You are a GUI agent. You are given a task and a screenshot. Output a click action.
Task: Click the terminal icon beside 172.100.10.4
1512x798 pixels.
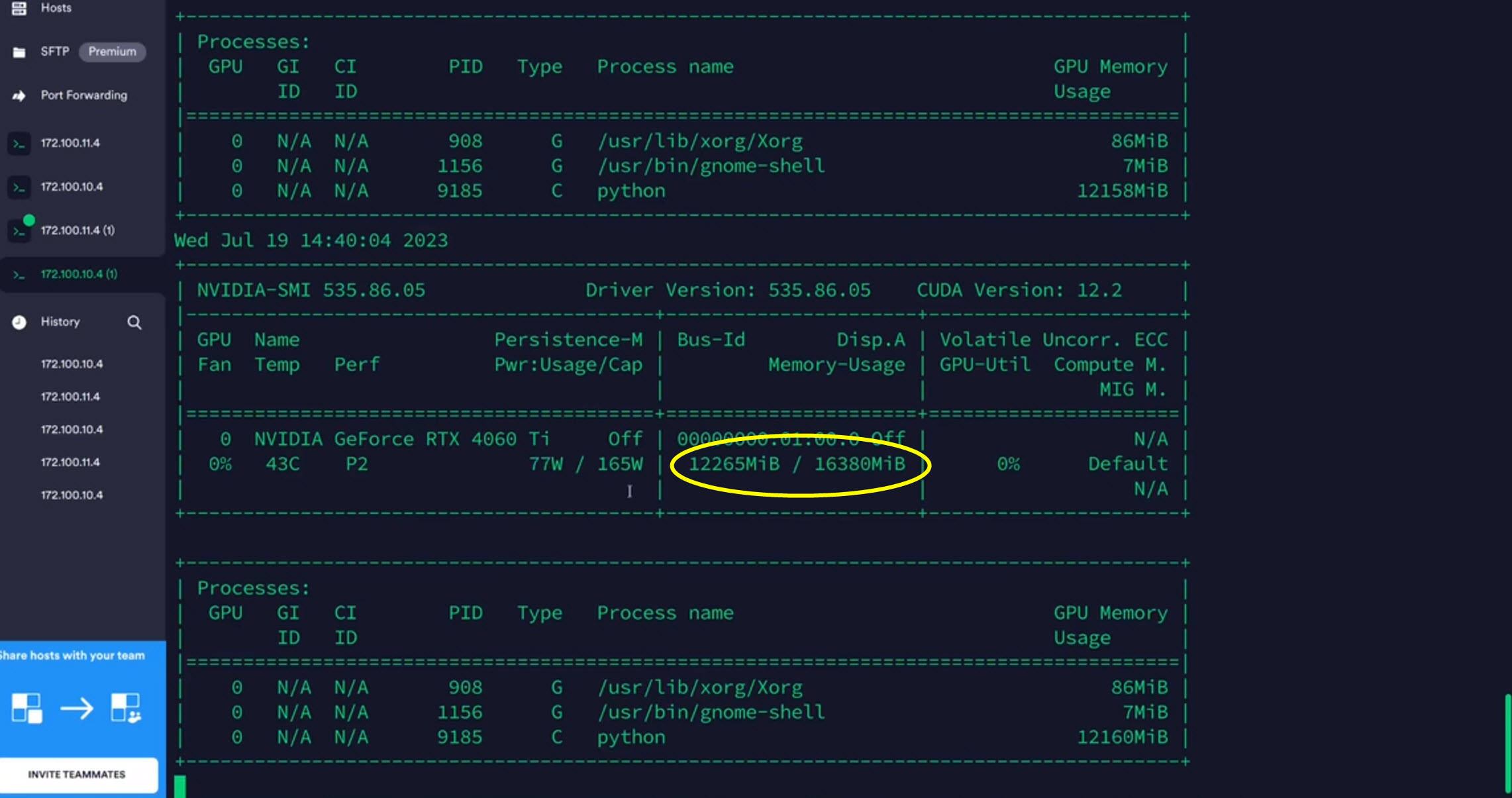(x=19, y=187)
